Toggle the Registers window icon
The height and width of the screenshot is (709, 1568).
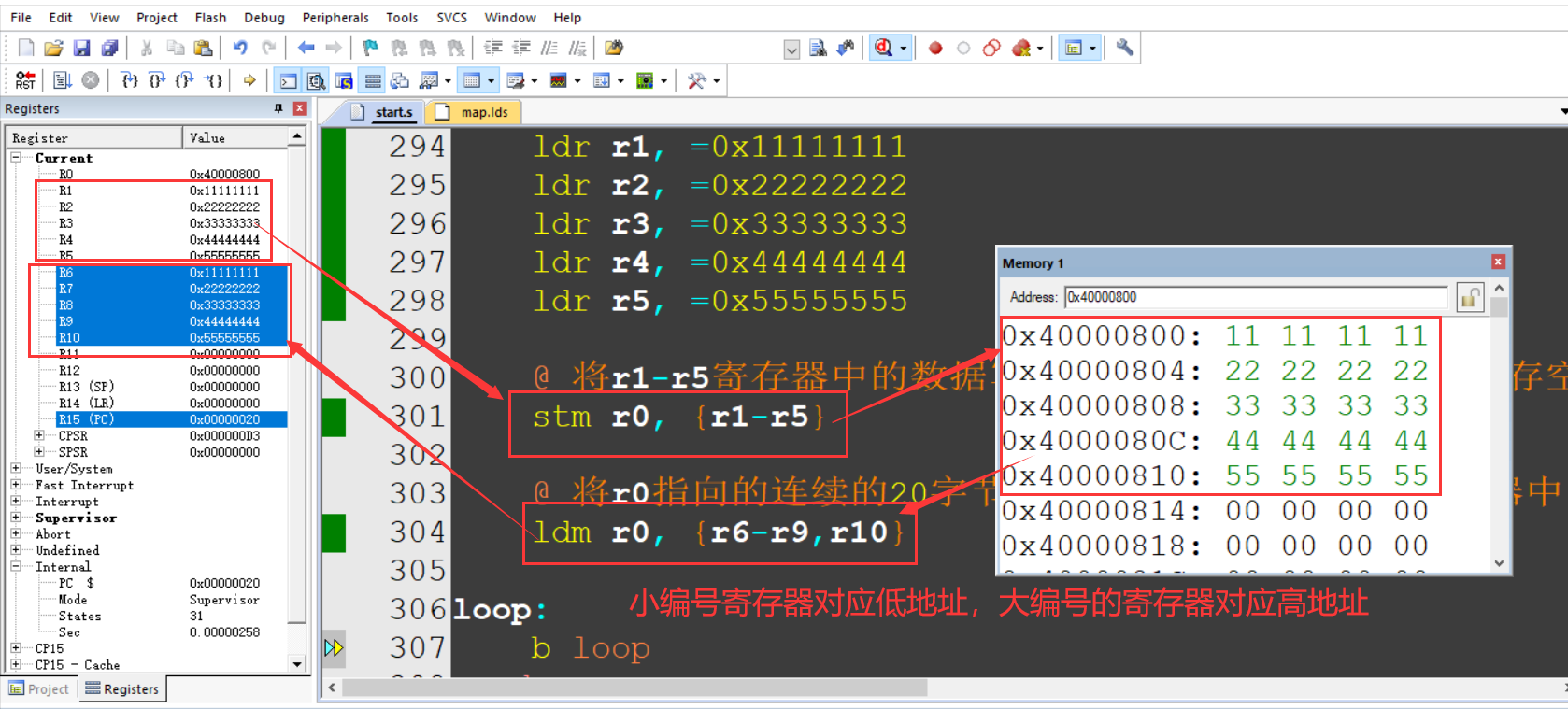tap(373, 81)
